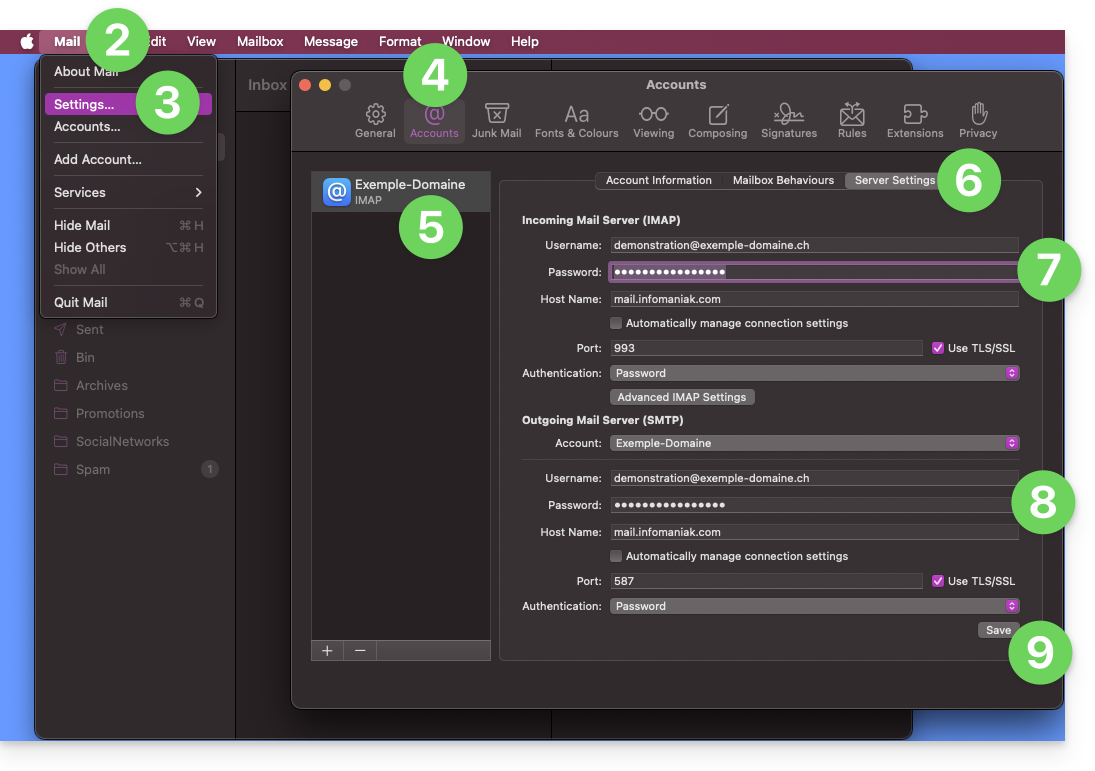1095x771 pixels.
Task: Click the Advanced IMAP Settings button
Action: click(682, 397)
